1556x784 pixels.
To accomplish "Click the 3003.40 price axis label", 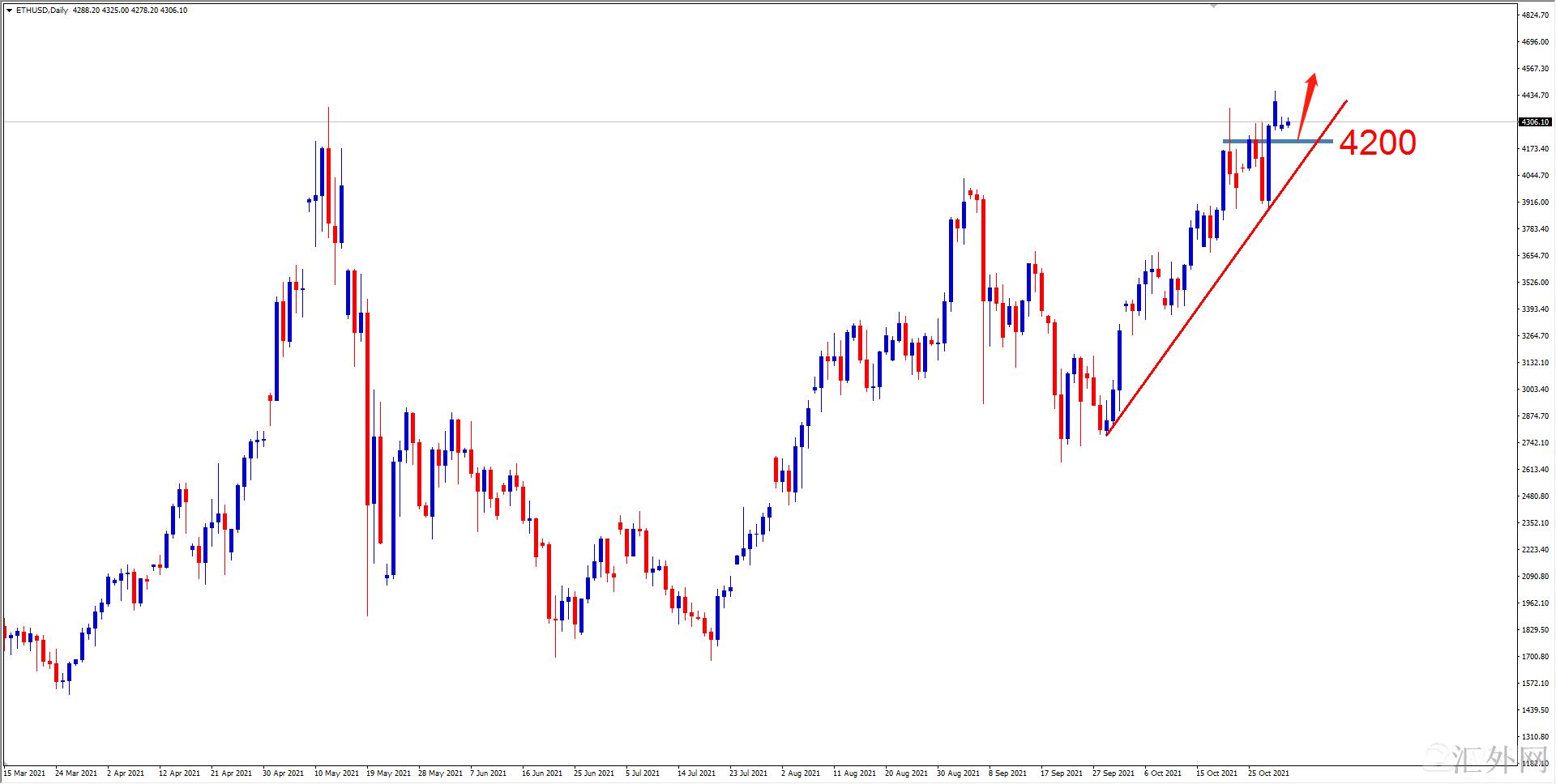I will pos(1535,390).
